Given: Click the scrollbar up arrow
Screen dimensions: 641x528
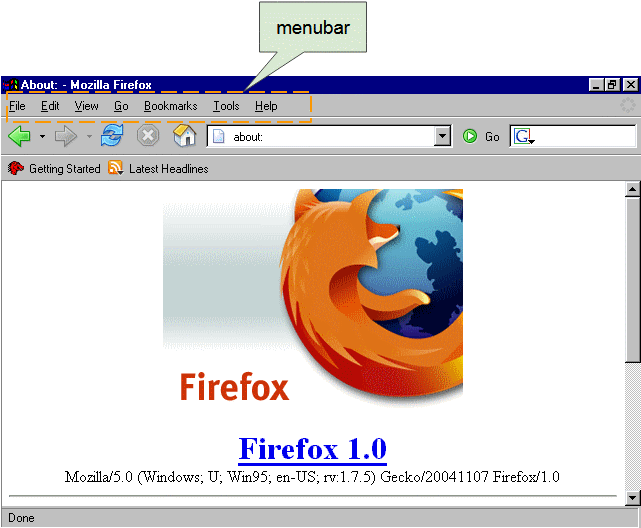Looking at the screenshot, I should tap(632, 189).
